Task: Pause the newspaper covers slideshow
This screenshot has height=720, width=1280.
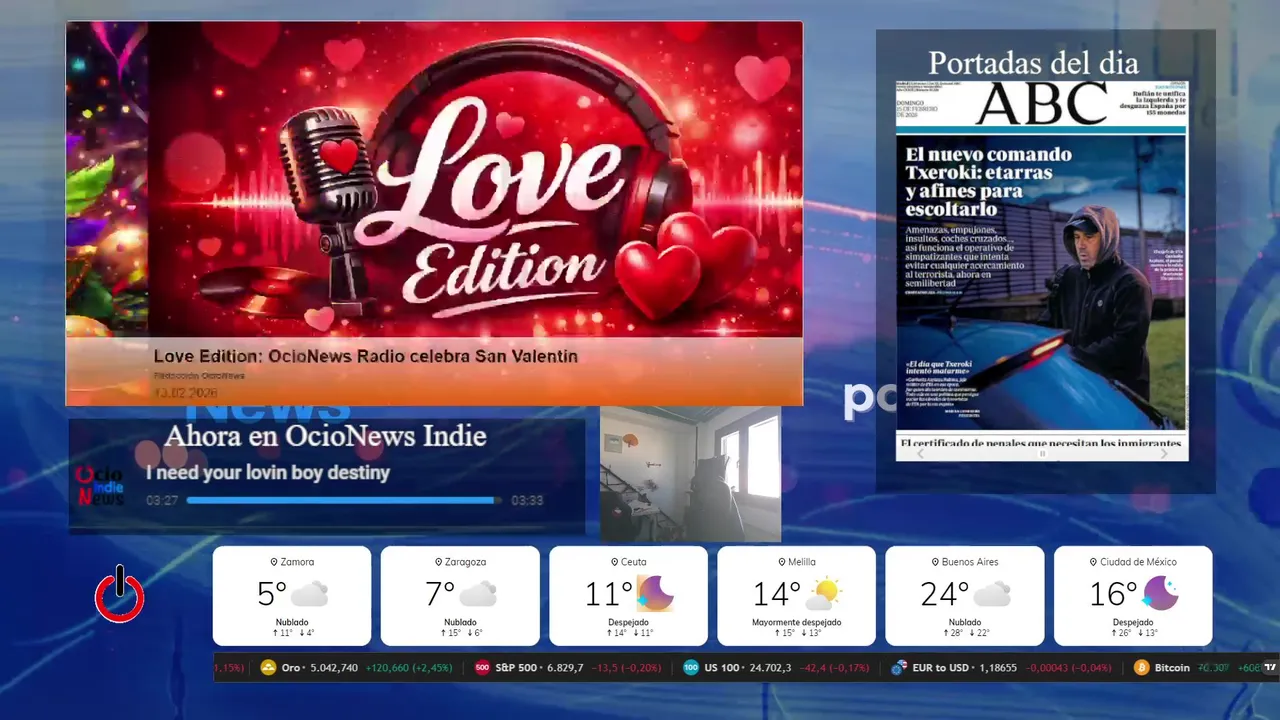Action: (1042, 454)
